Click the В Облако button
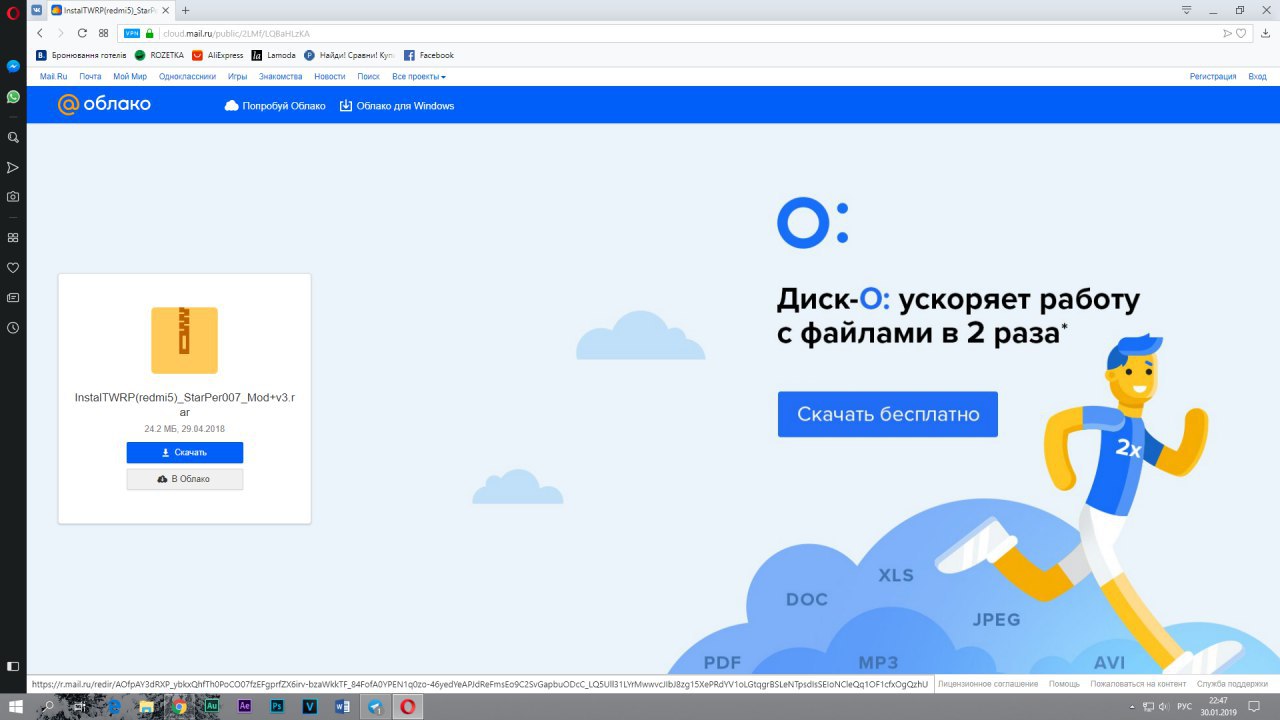 tap(184, 479)
